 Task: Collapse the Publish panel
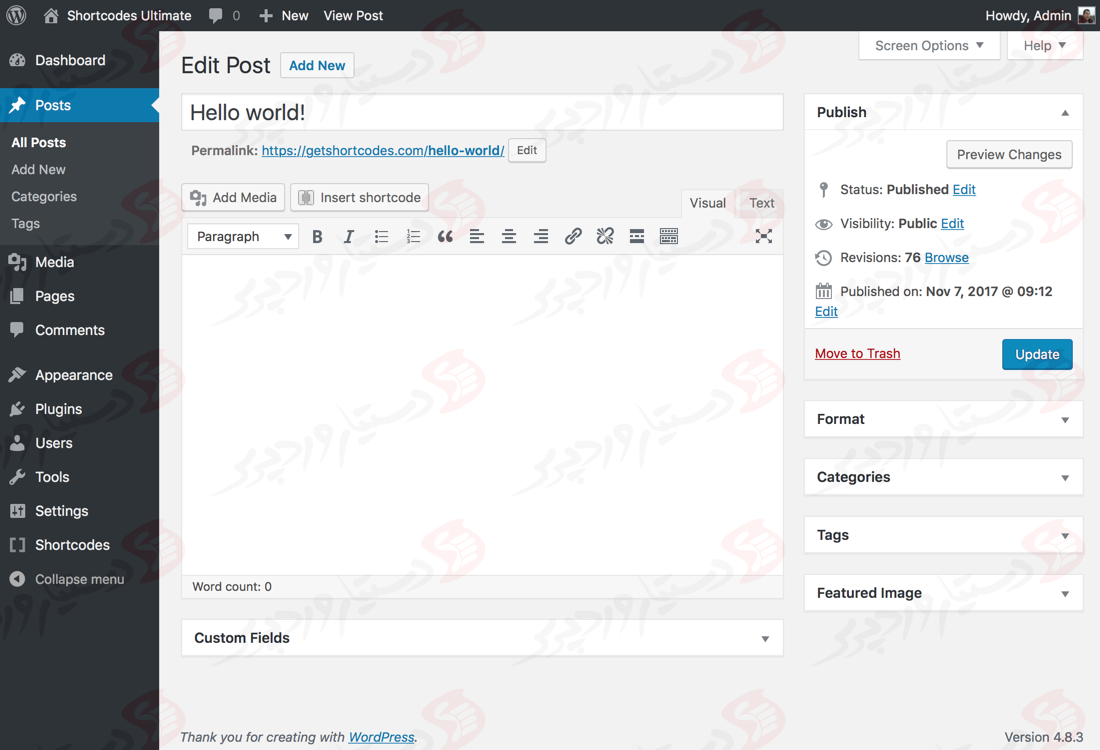(1065, 113)
